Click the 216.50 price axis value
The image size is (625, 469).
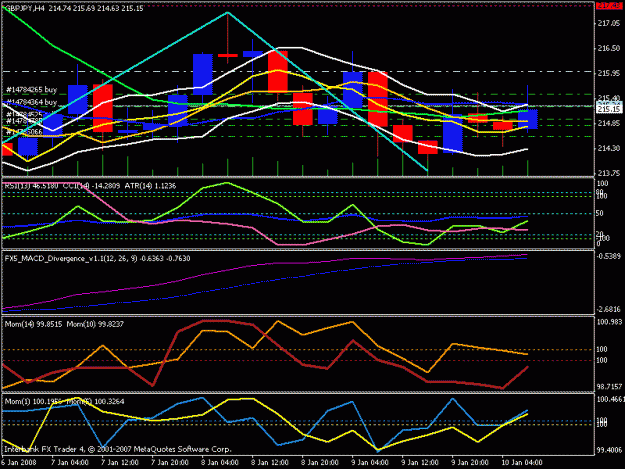coord(609,48)
